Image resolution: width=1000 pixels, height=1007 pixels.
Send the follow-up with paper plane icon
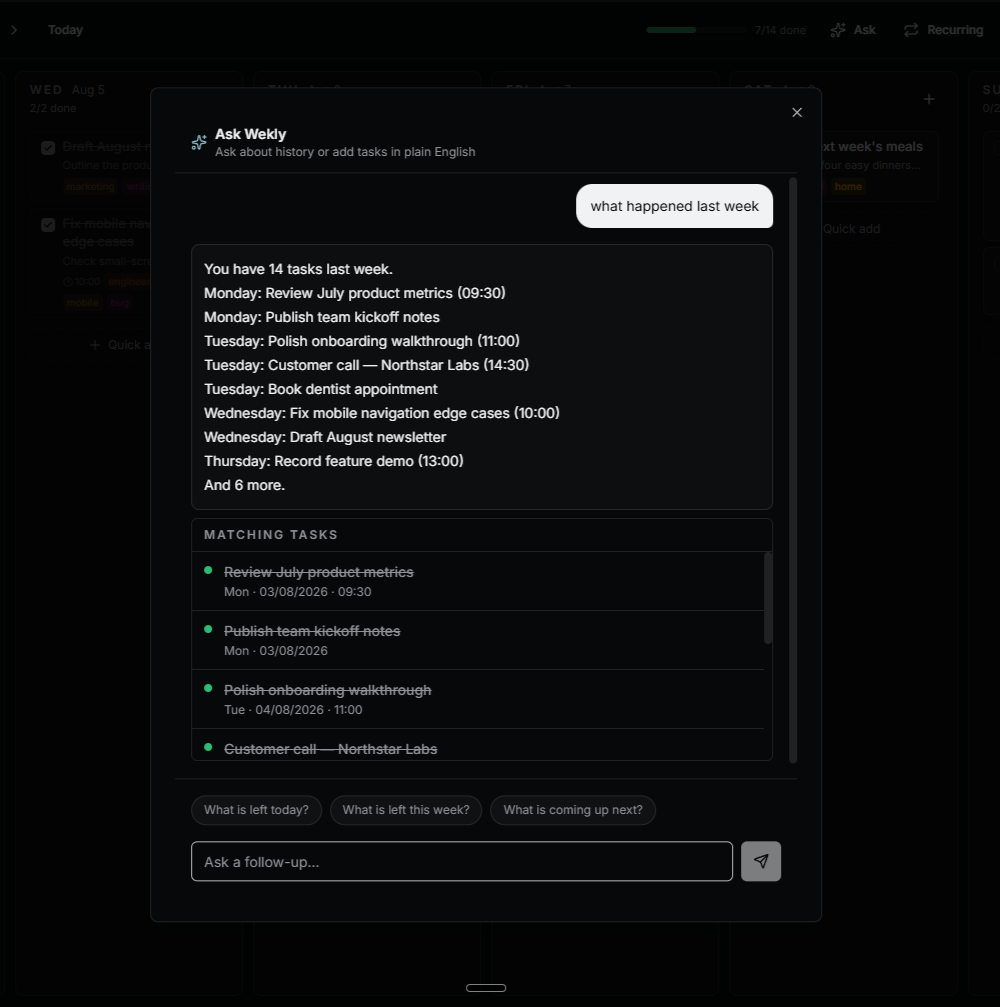(760, 861)
